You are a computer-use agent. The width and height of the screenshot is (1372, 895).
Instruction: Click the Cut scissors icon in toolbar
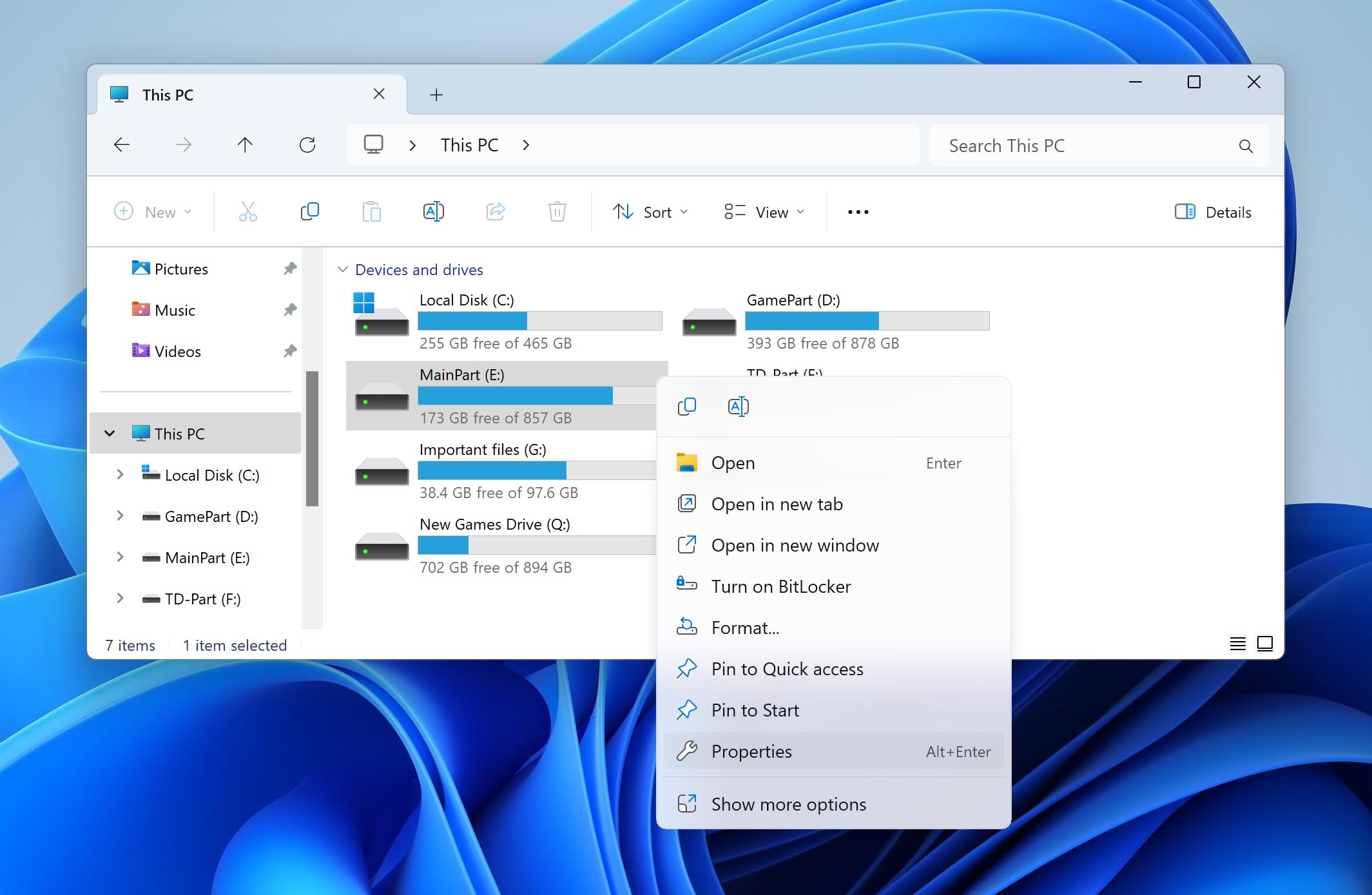(x=247, y=211)
